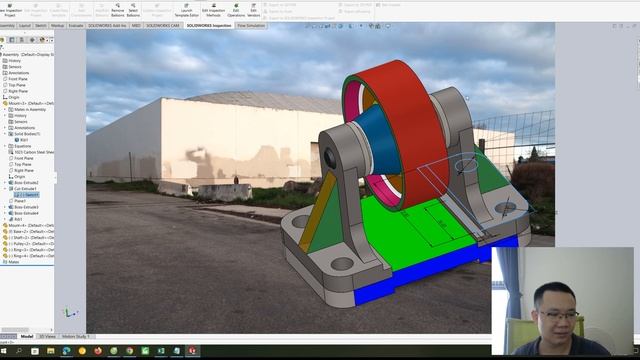
Task: Select History folder under Assembly
Action: (11, 60)
